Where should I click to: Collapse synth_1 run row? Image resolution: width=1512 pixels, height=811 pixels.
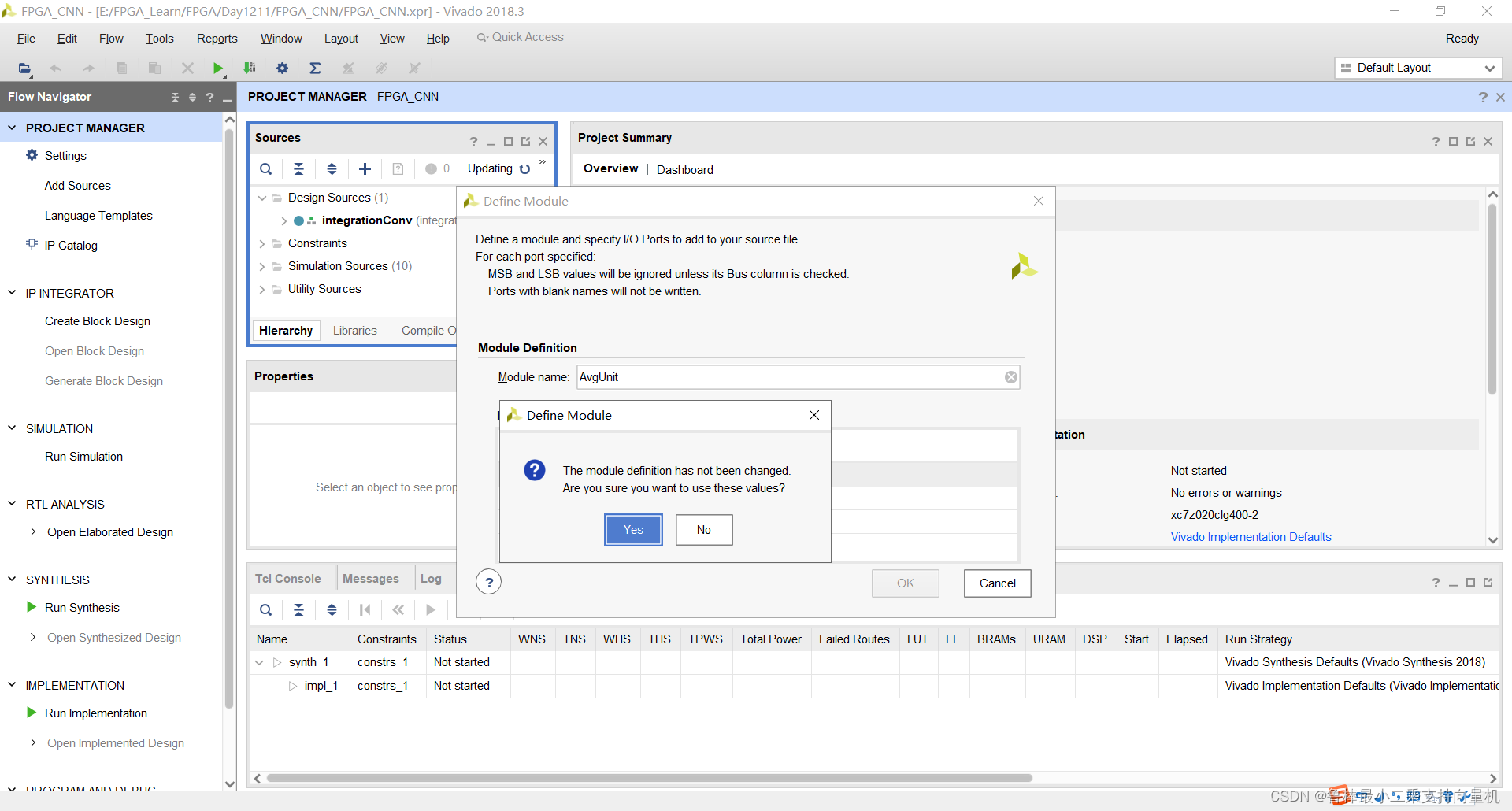point(259,663)
